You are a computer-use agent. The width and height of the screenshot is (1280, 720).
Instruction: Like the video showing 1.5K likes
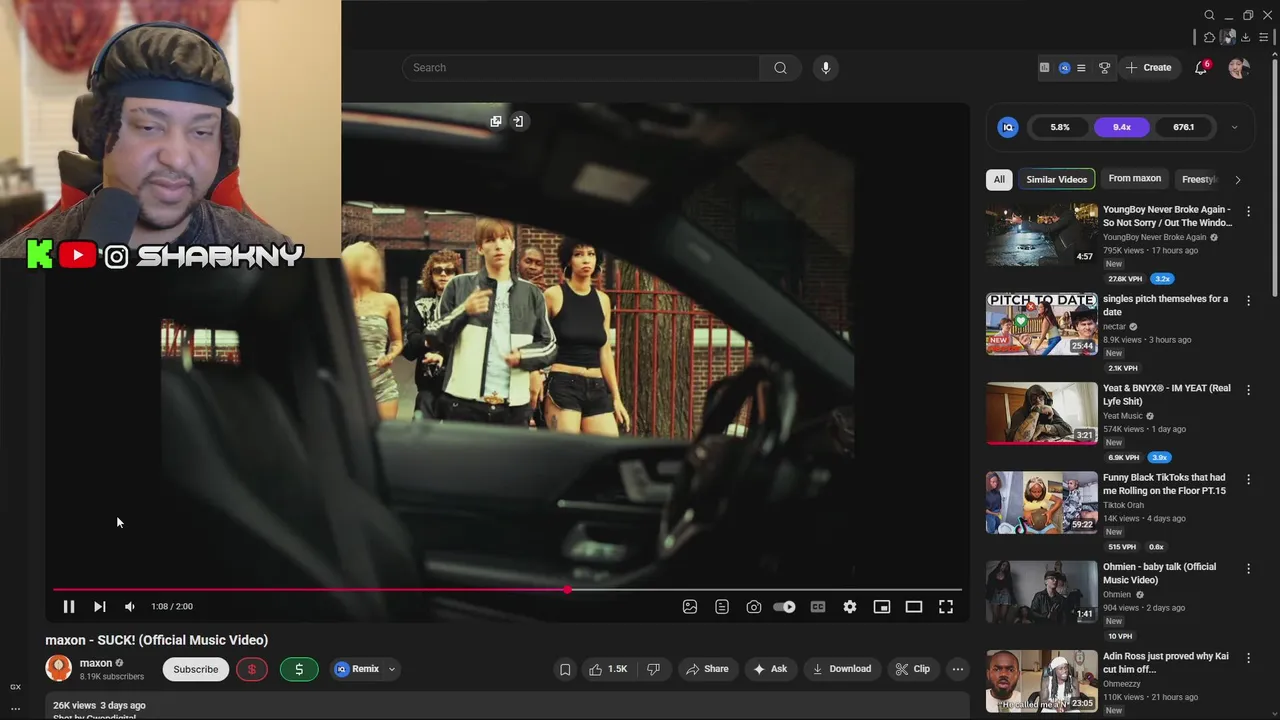coord(608,669)
